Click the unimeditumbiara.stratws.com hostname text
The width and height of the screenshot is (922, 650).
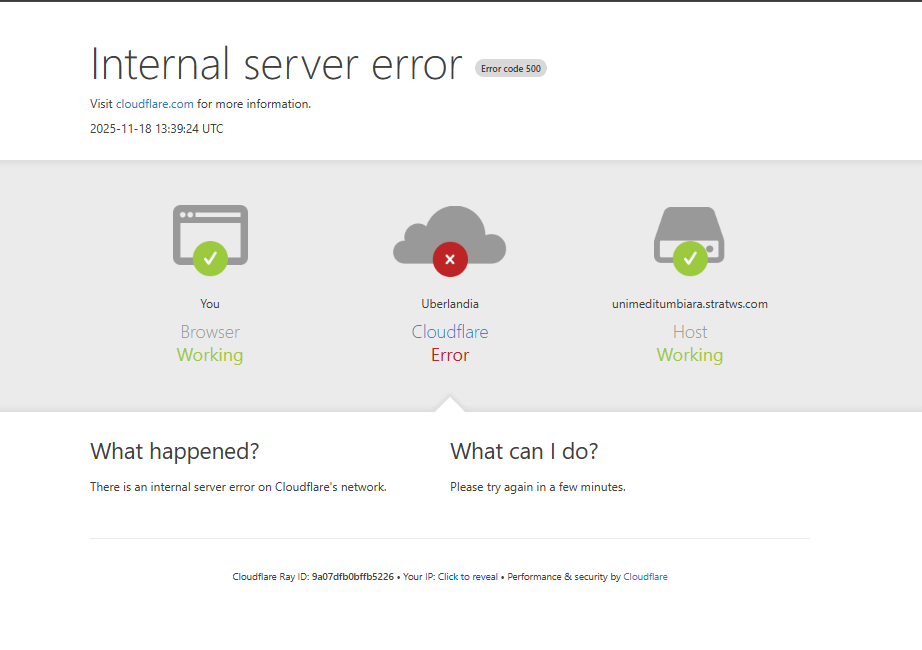coord(690,304)
